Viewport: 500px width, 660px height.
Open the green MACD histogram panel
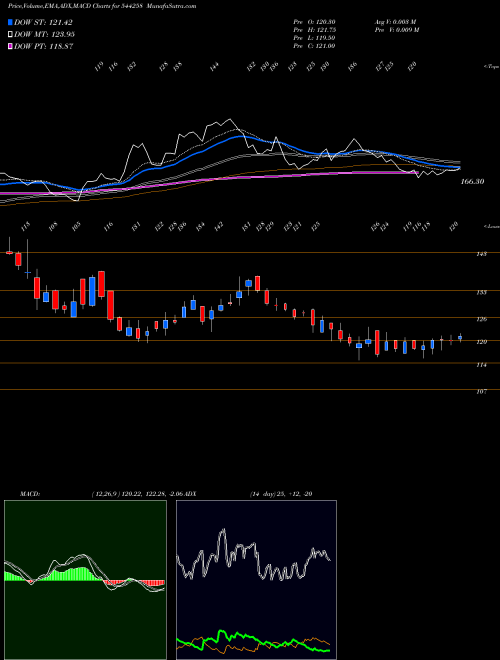(85, 580)
